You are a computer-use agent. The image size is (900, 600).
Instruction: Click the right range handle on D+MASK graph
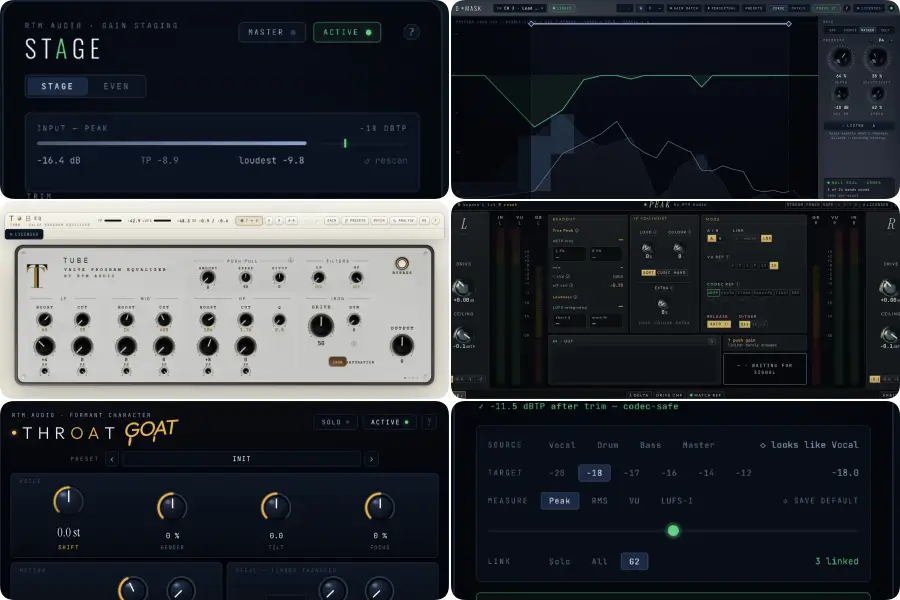(789, 24)
